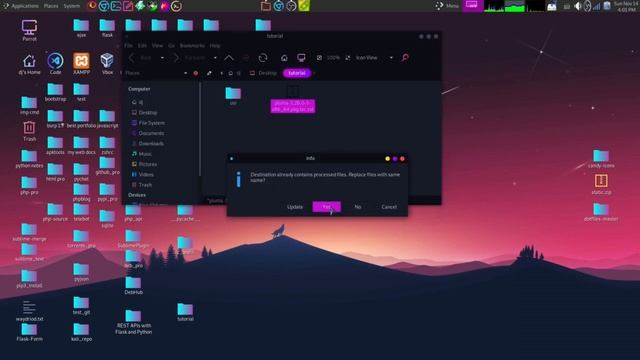Image resolution: width=640 pixels, height=360 pixels.
Task: Choose Update in the Info dialog
Action: [x=295, y=207]
